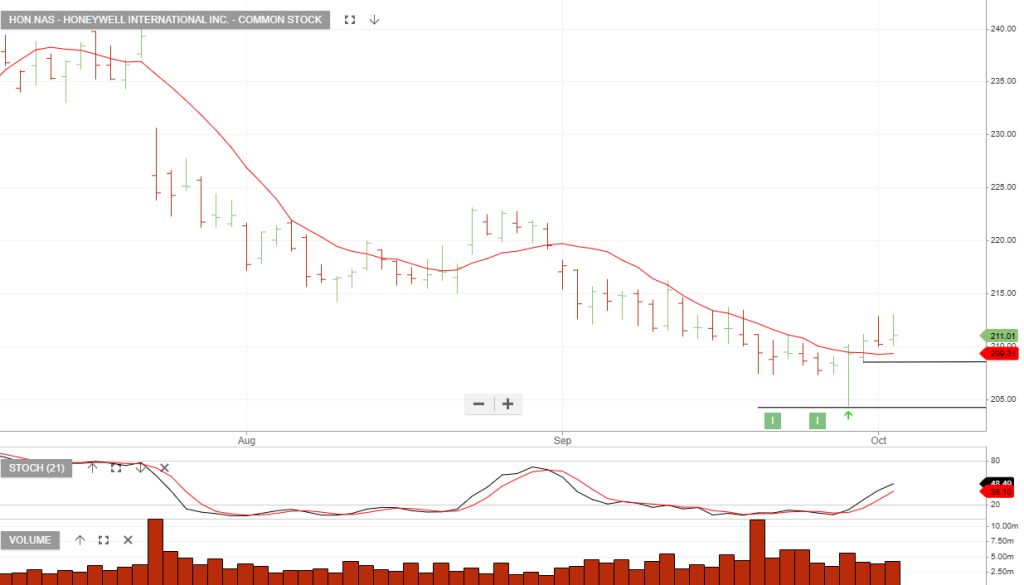Maximize the STOCH (21) panel
The height and width of the screenshot is (585, 1024).
click(116, 468)
